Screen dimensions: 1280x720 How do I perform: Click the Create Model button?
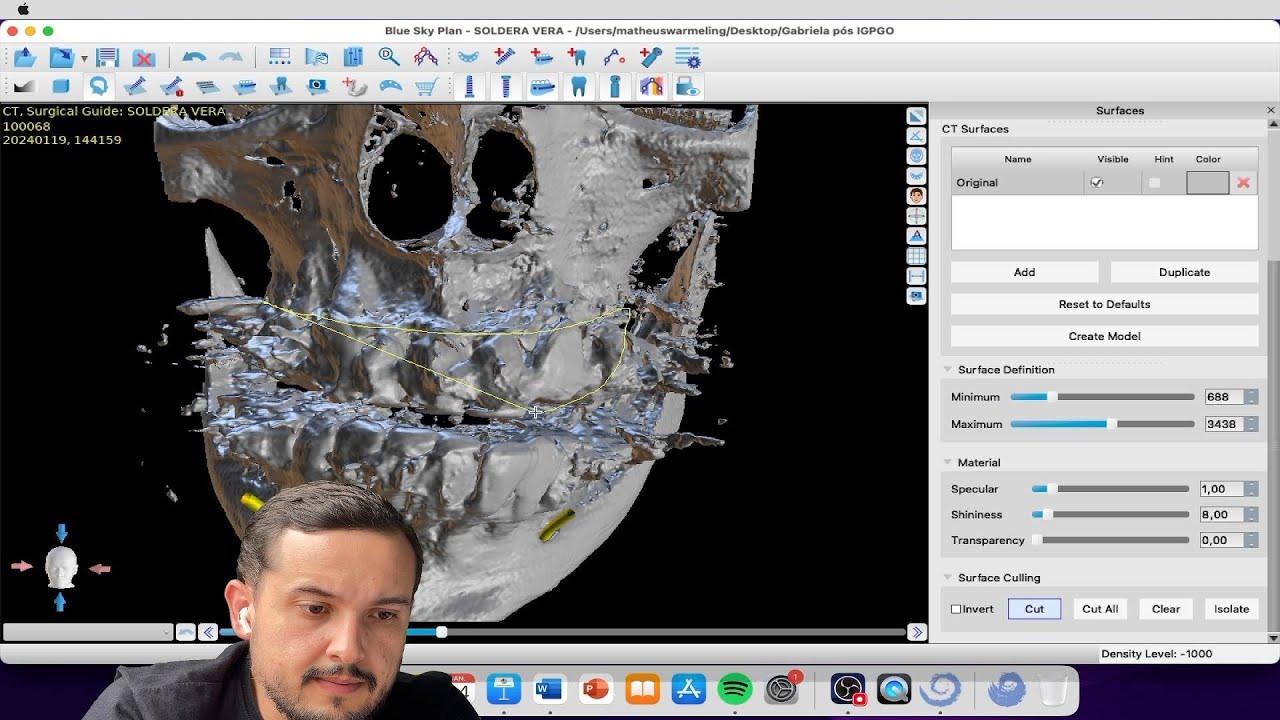click(1104, 336)
